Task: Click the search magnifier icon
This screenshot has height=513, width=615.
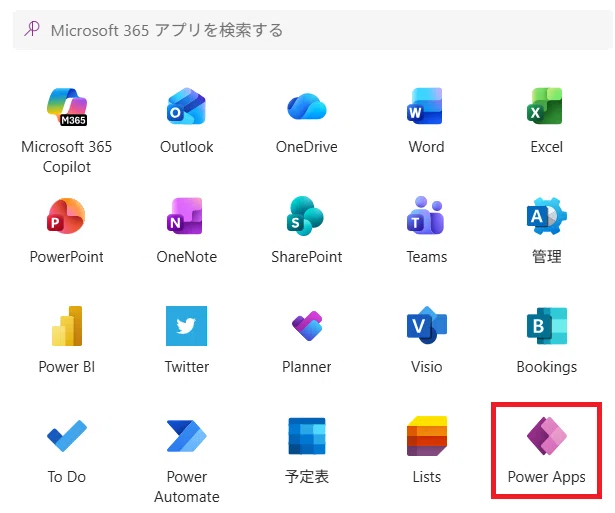Action: tap(32, 29)
